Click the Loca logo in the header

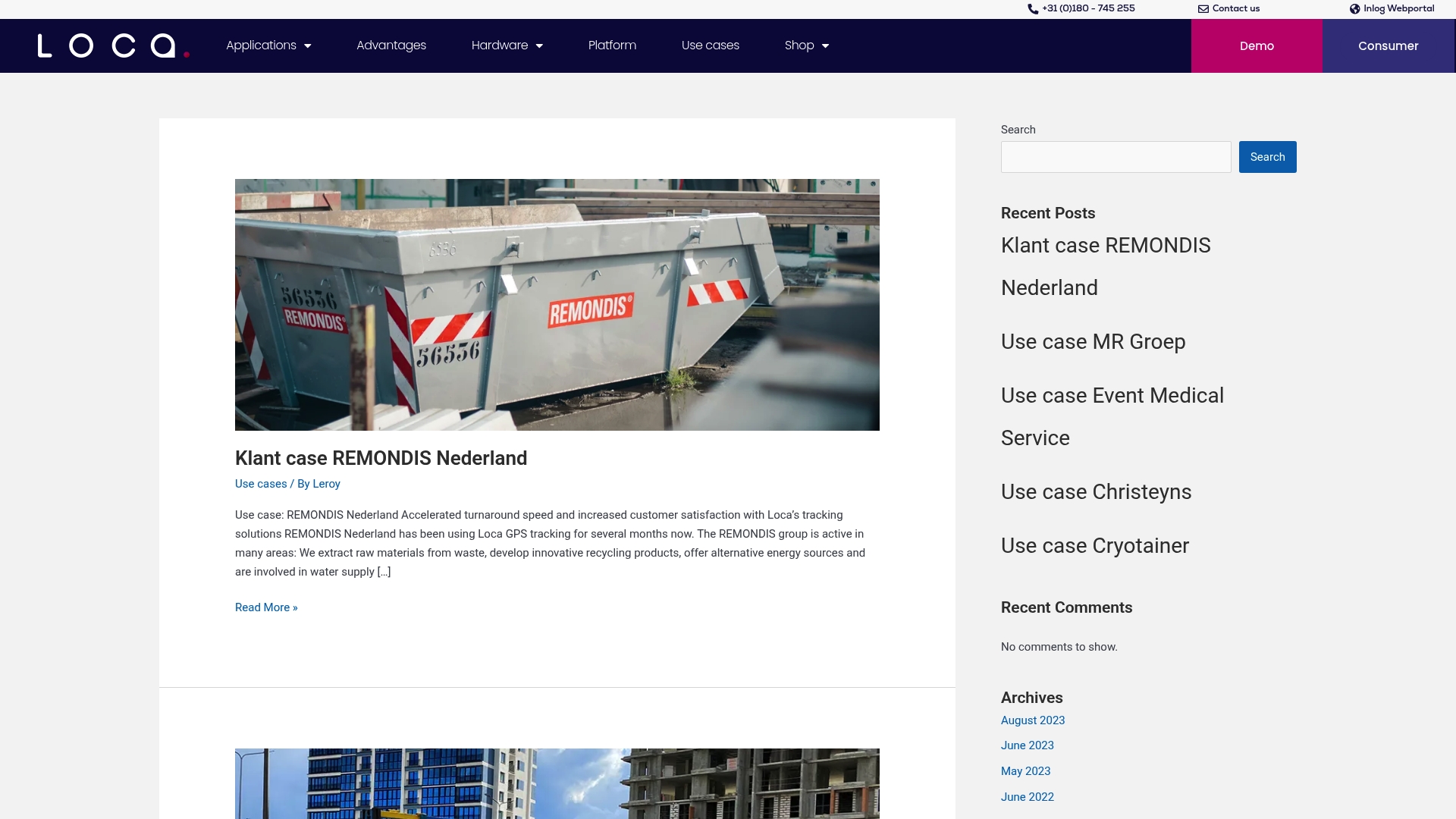pos(114,45)
